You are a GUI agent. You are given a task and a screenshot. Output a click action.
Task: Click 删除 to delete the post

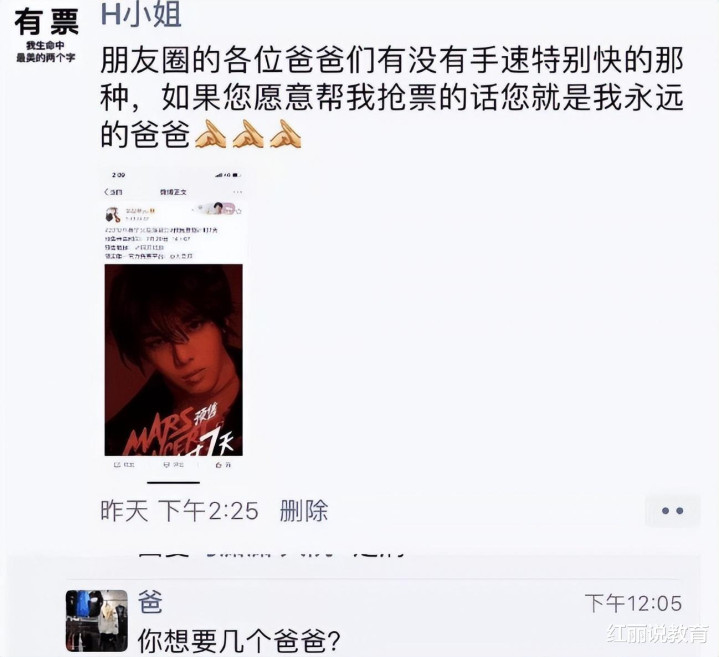coord(304,511)
